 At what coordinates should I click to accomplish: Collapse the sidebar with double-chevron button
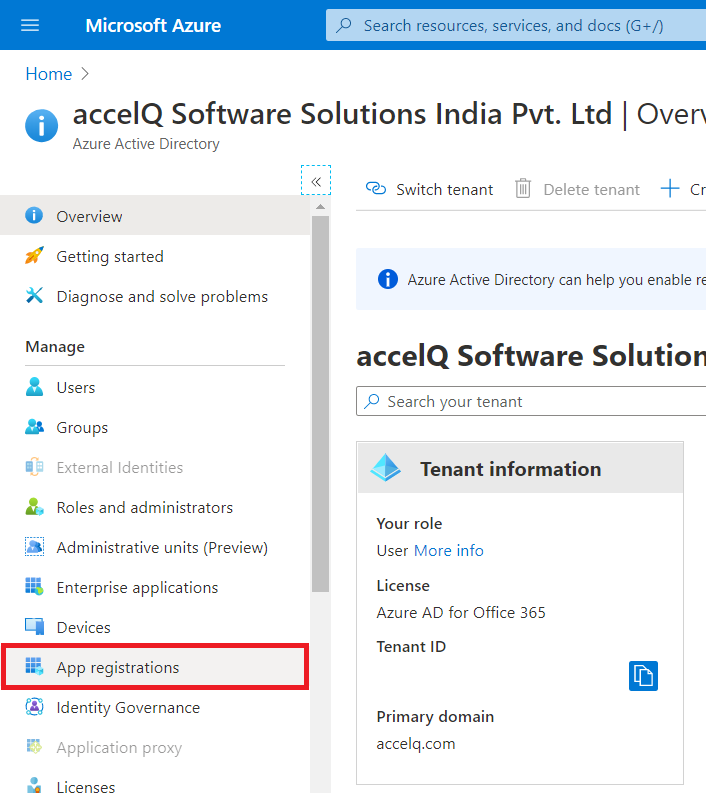[316, 181]
